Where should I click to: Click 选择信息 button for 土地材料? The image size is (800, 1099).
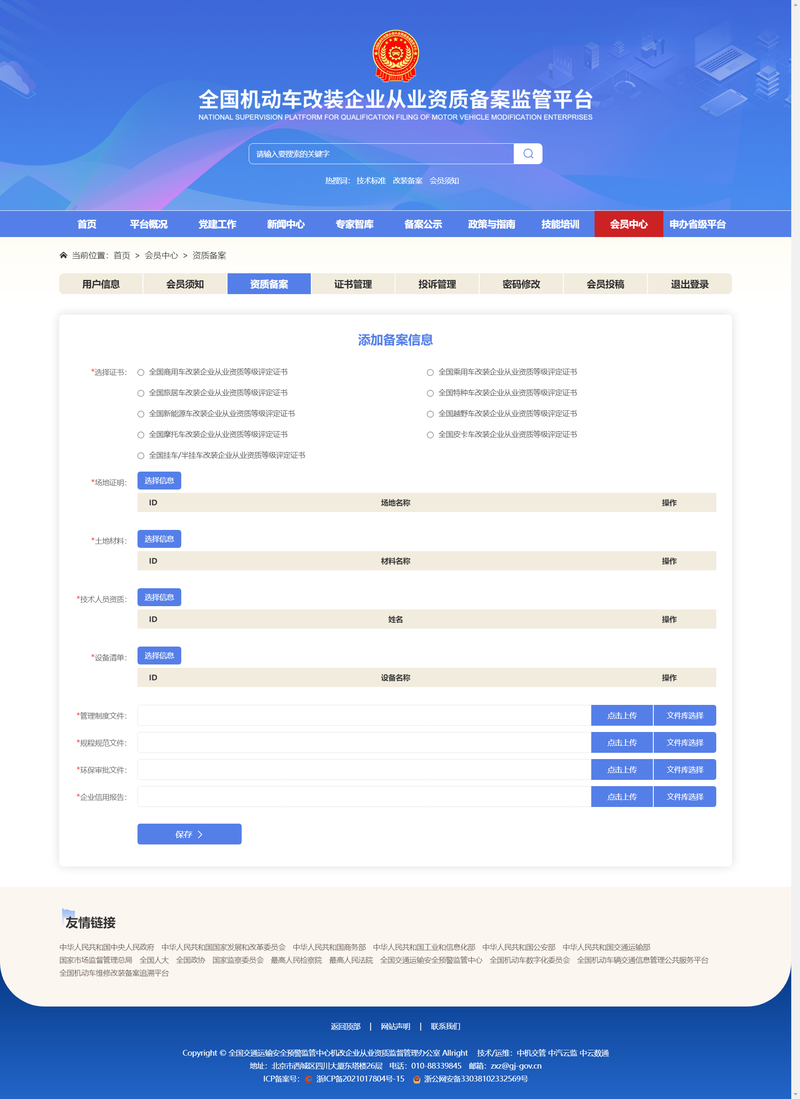(x=159, y=539)
